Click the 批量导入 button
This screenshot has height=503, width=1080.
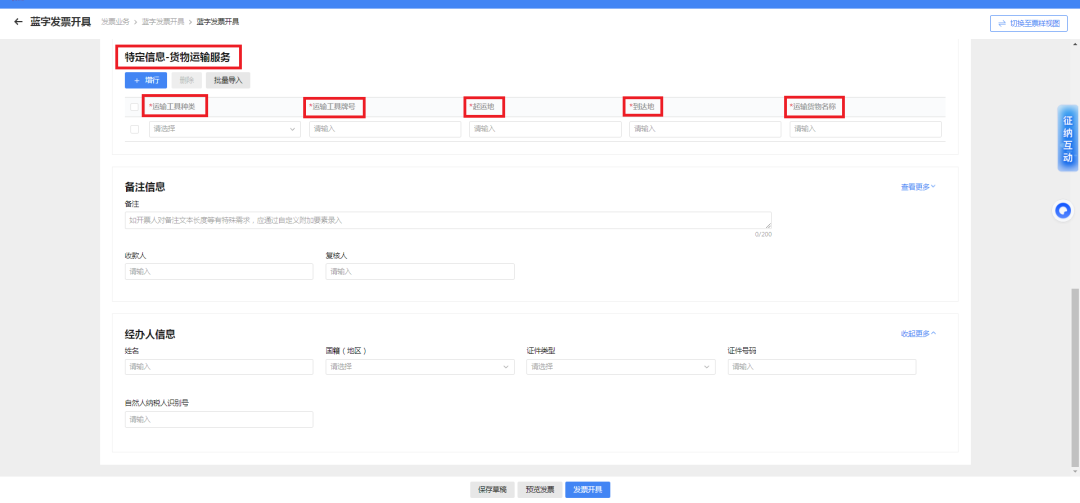click(228, 81)
